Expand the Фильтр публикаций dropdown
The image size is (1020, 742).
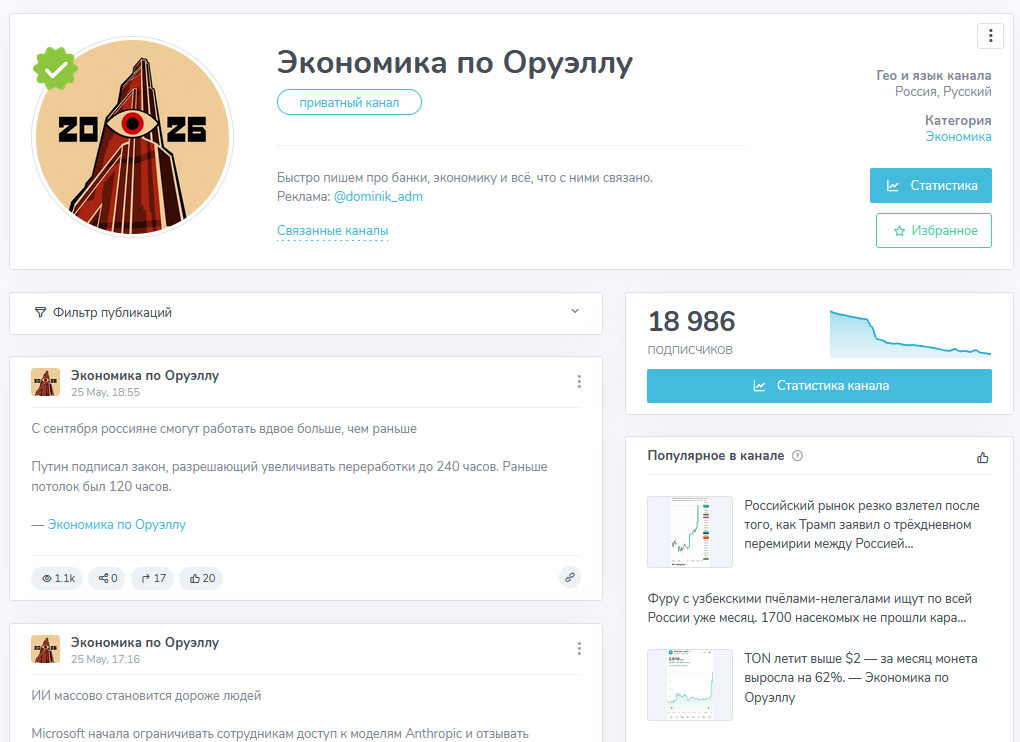pyautogui.click(x=306, y=313)
